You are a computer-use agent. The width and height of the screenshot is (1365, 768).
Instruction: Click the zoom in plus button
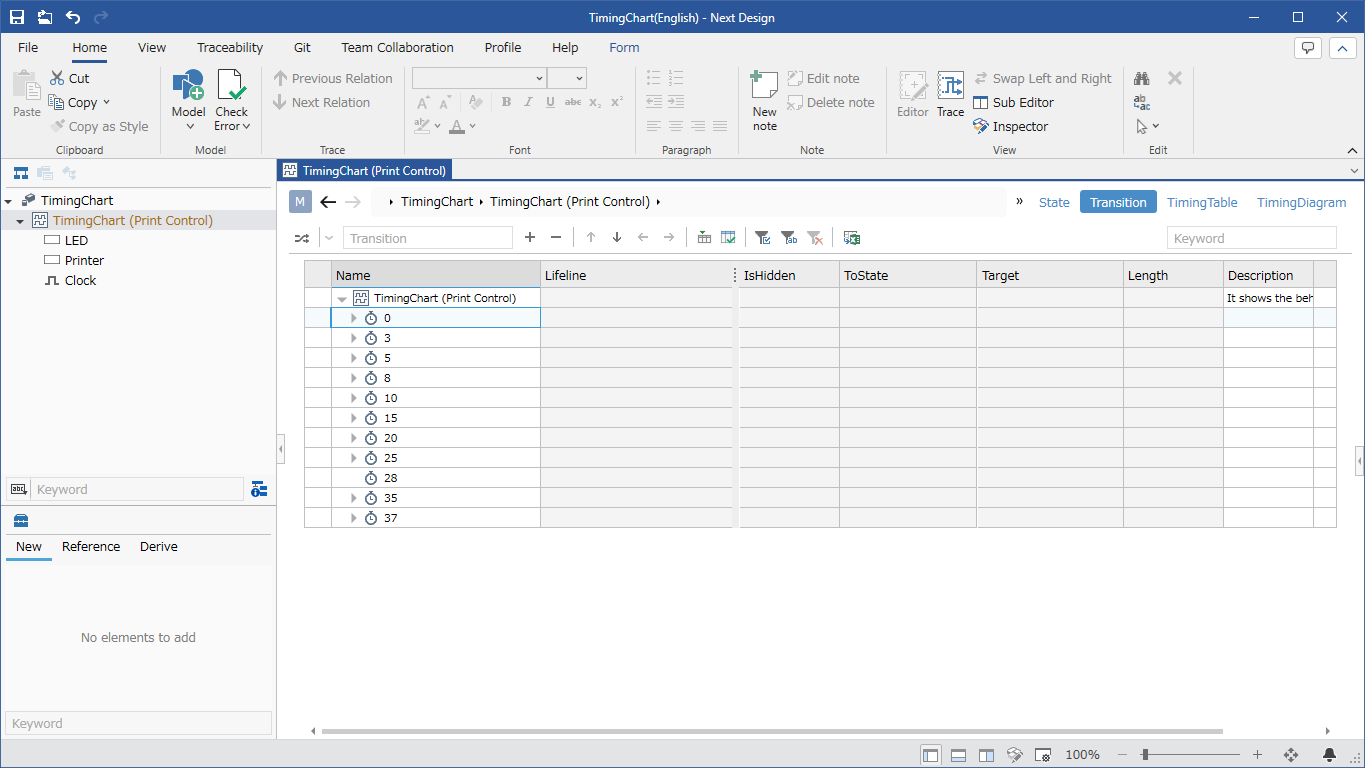point(1257,755)
